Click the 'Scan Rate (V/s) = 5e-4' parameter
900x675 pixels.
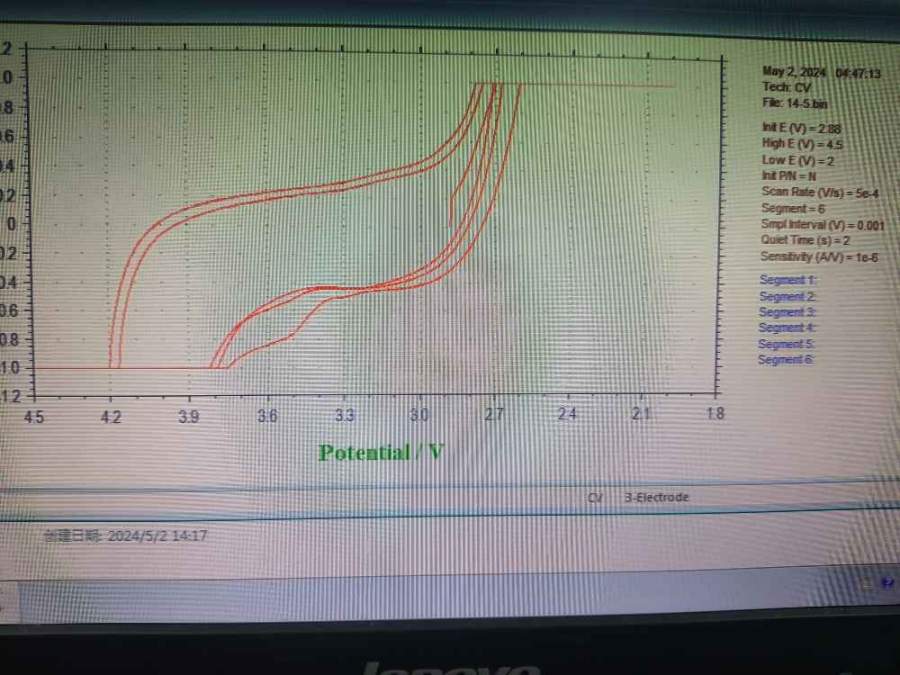pyautogui.click(x=820, y=192)
